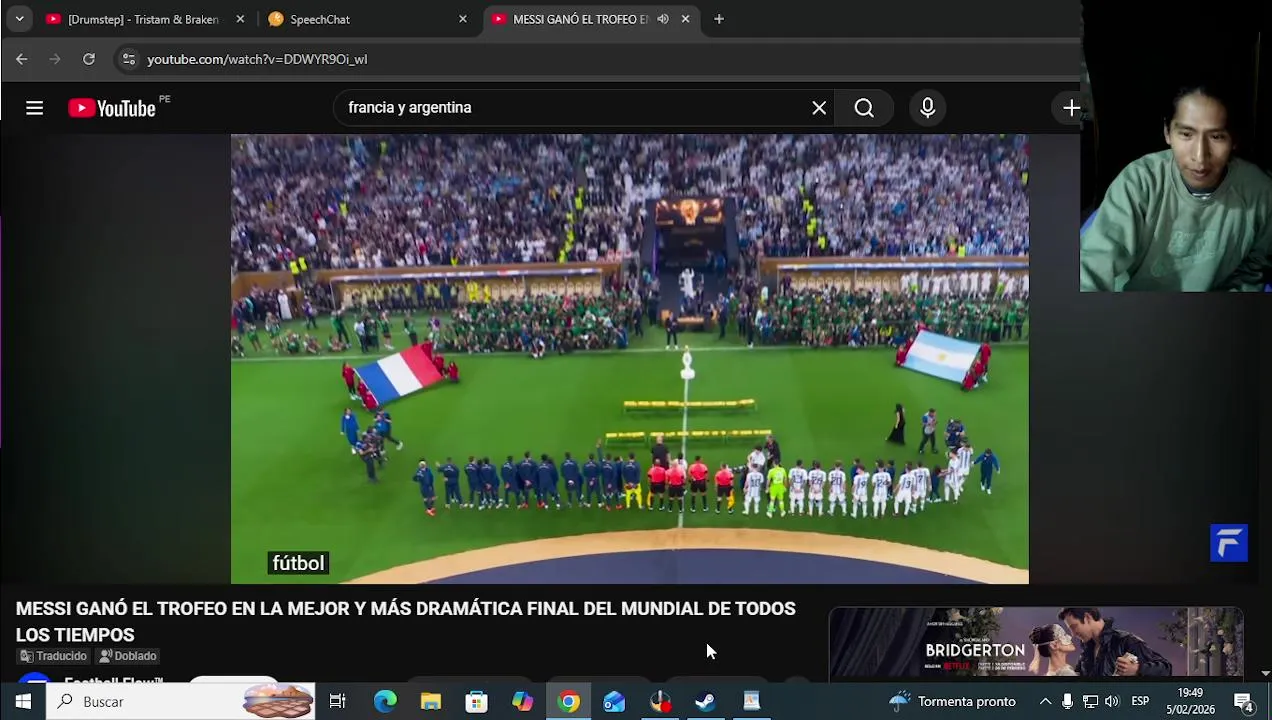
Task: Click the blue F overlay icon
Action: coord(1229,543)
